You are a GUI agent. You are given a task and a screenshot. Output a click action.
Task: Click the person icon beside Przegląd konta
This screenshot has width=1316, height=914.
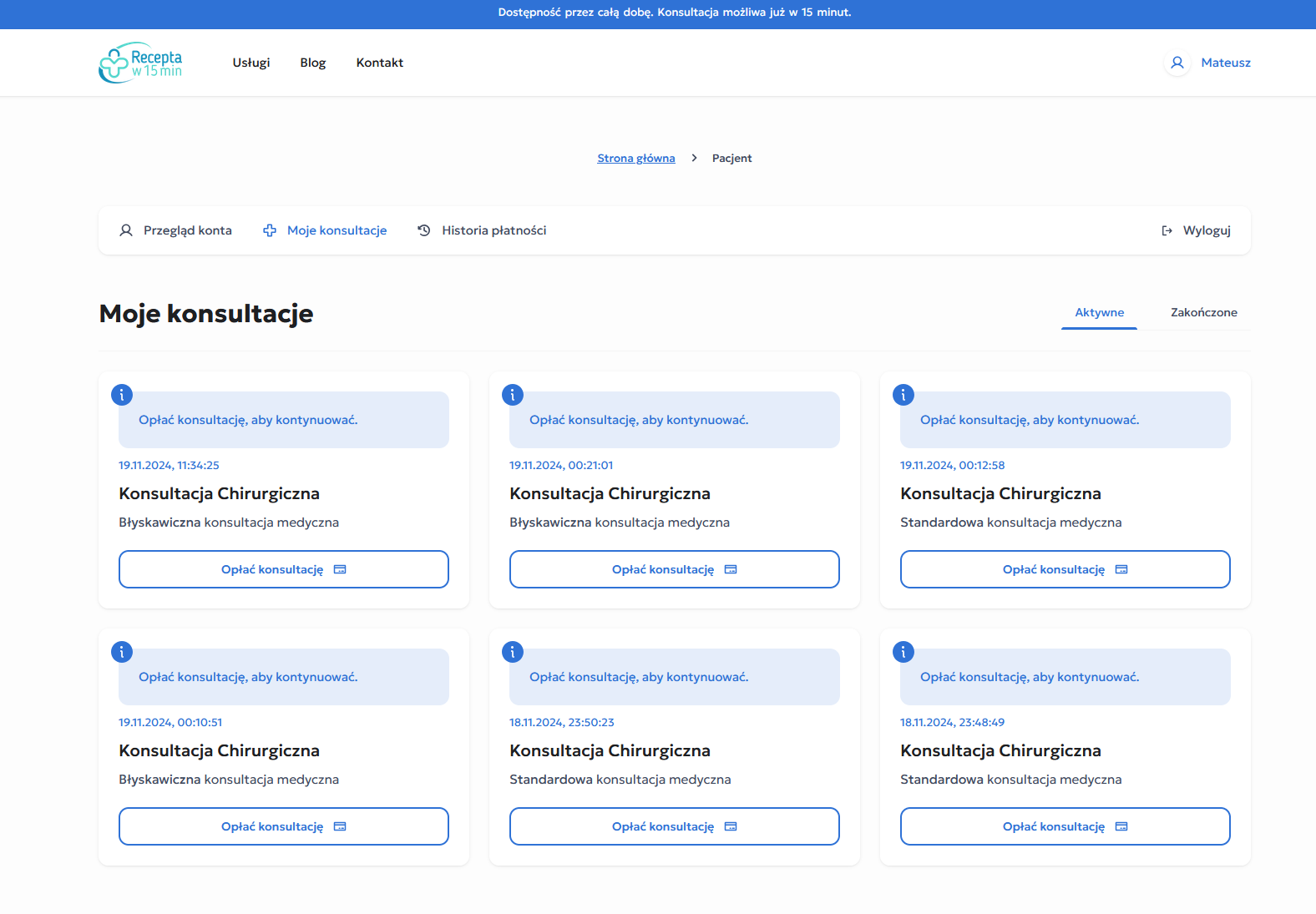[126, 230]
